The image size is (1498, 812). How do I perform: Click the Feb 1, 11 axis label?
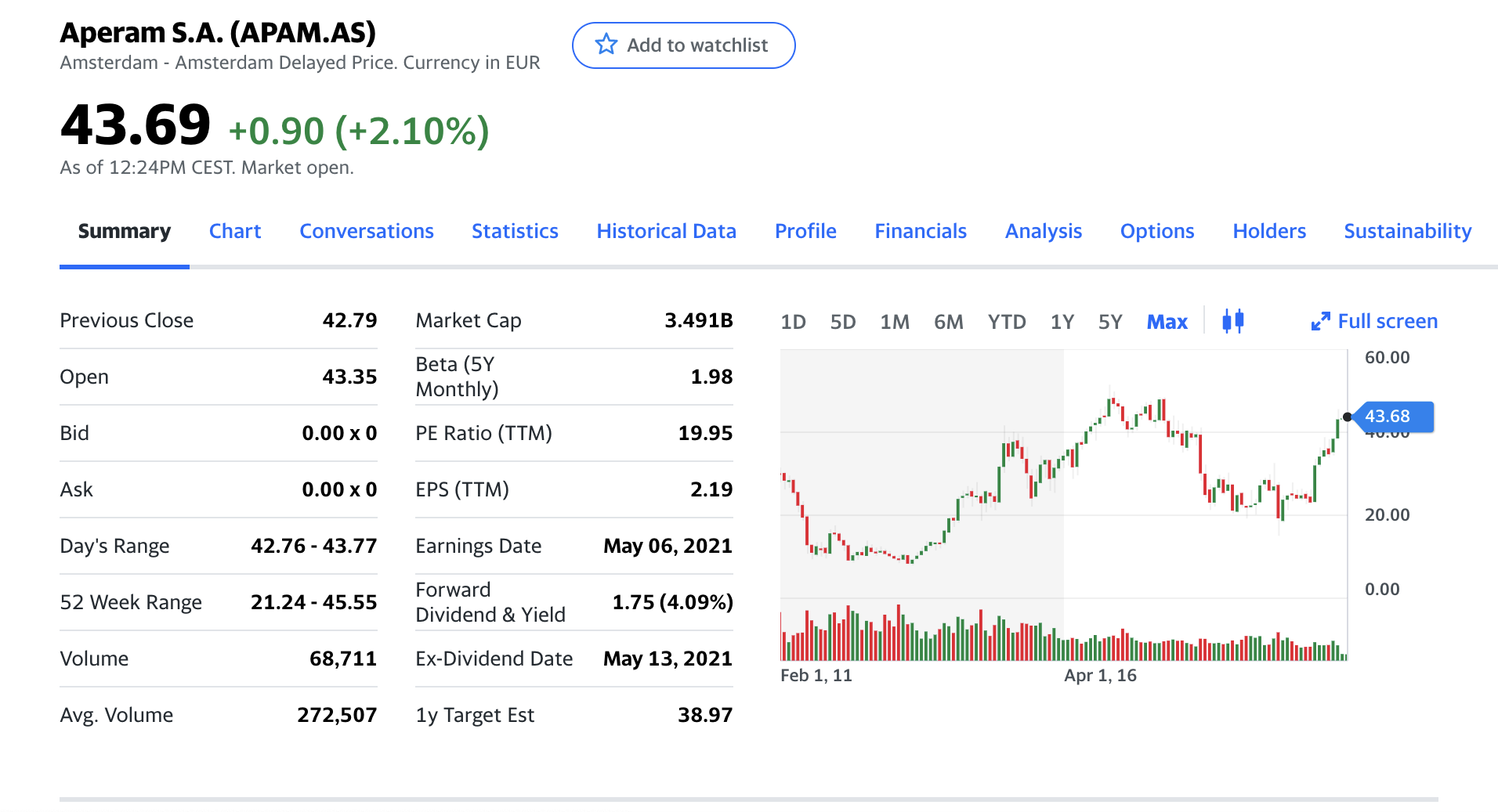[816, 675]
